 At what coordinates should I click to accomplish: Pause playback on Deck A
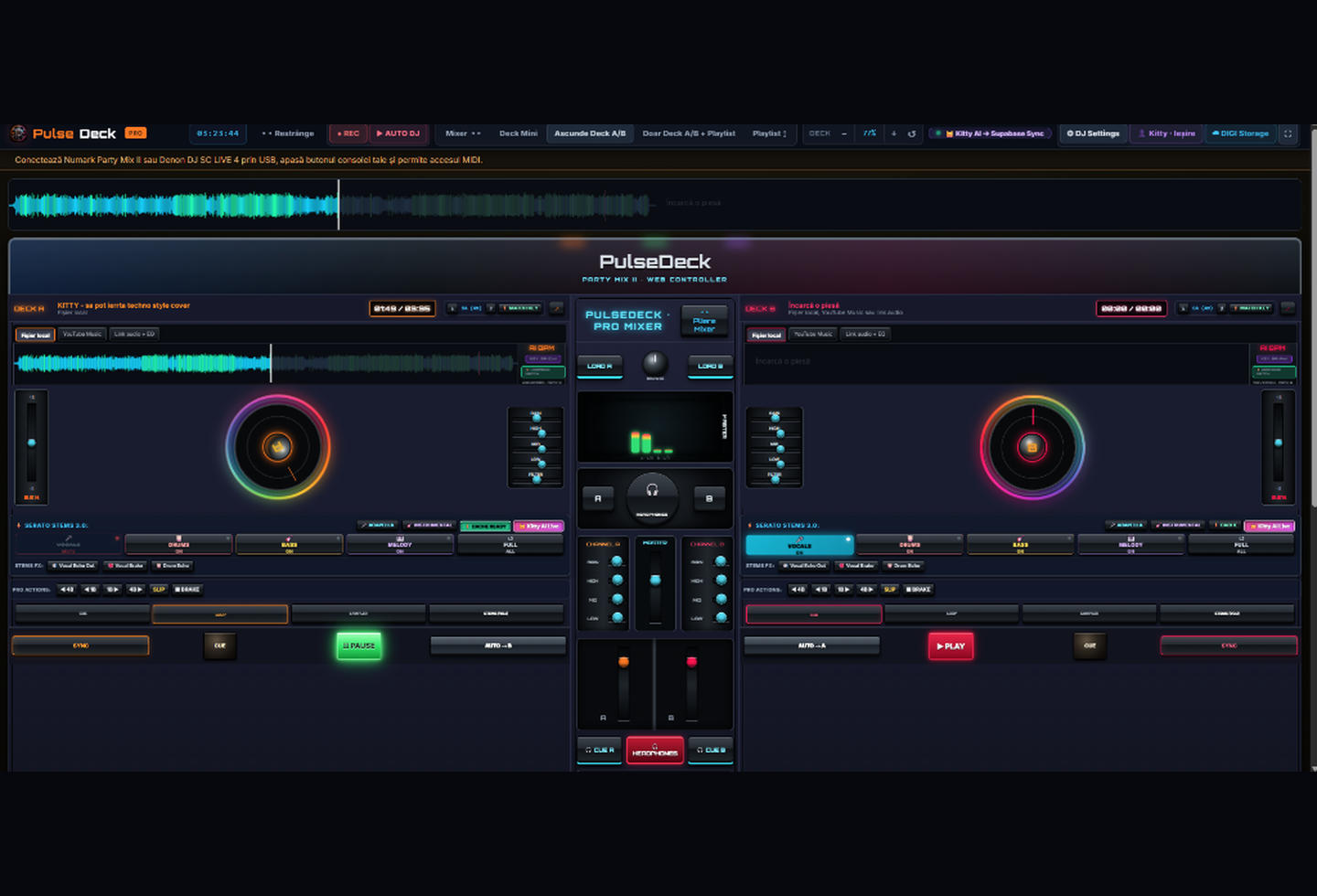tap(359, 645)
